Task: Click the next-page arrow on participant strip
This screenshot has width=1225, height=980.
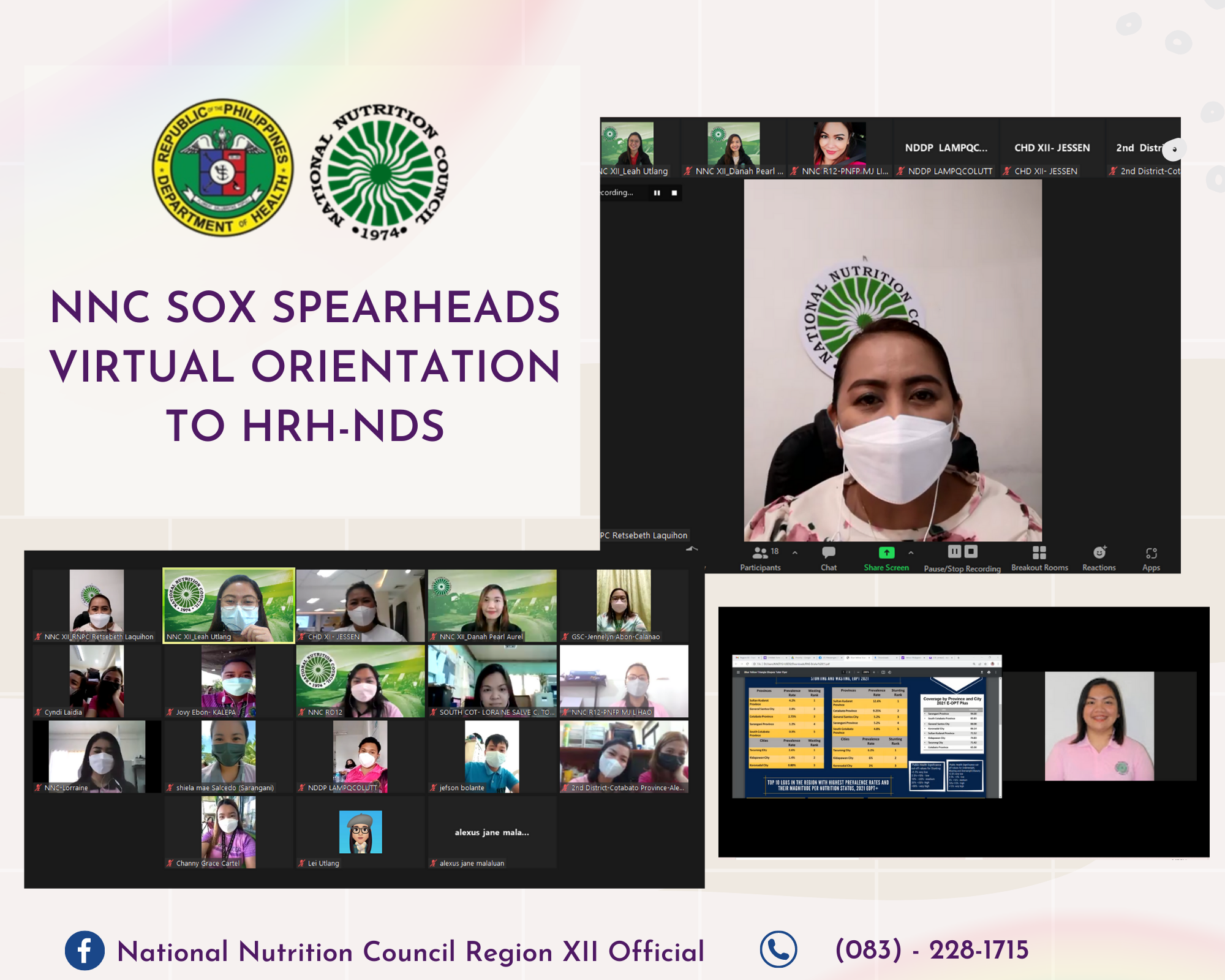Action: 1174,149
